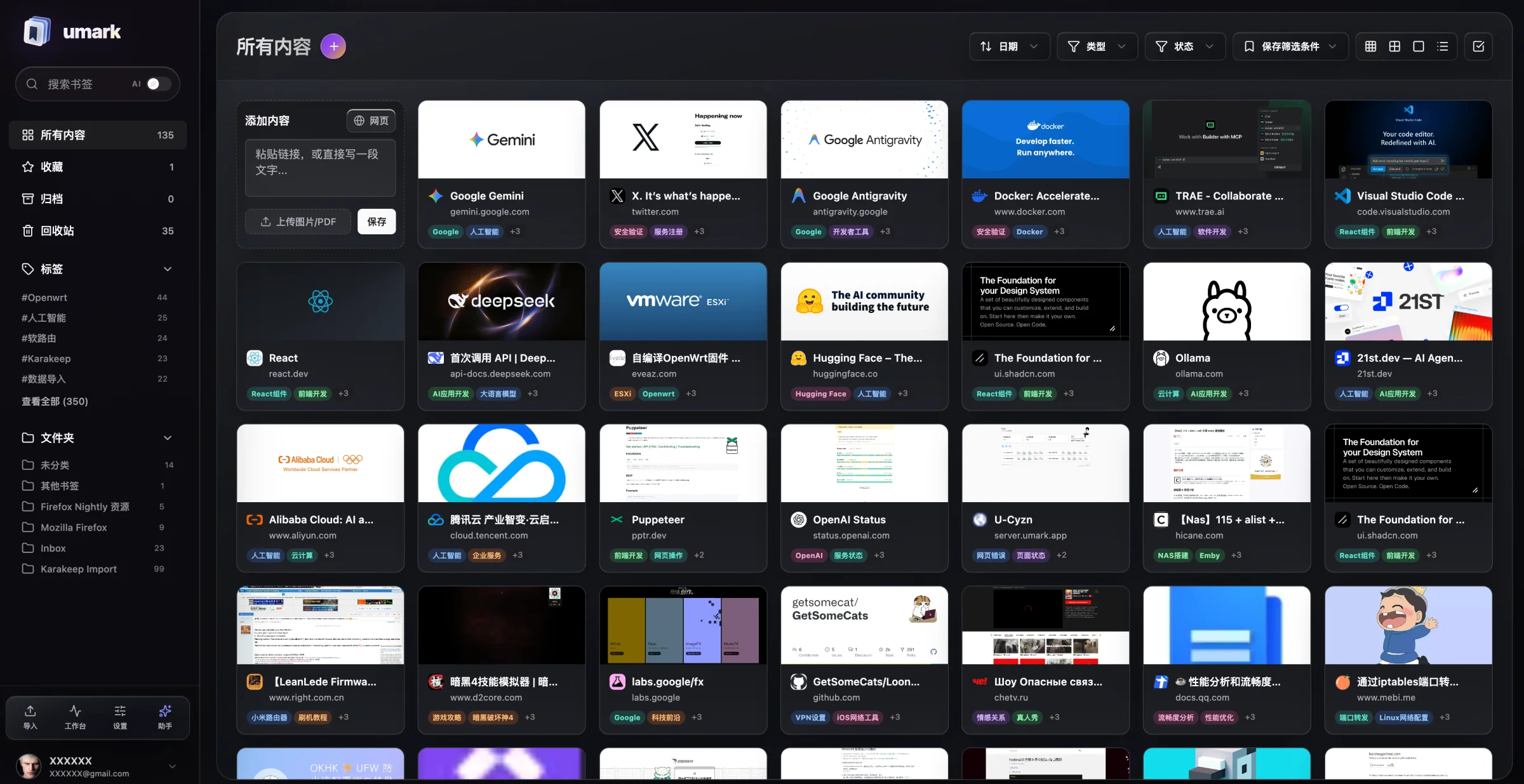Collapse the 标签 section chevron

point(168,269)
